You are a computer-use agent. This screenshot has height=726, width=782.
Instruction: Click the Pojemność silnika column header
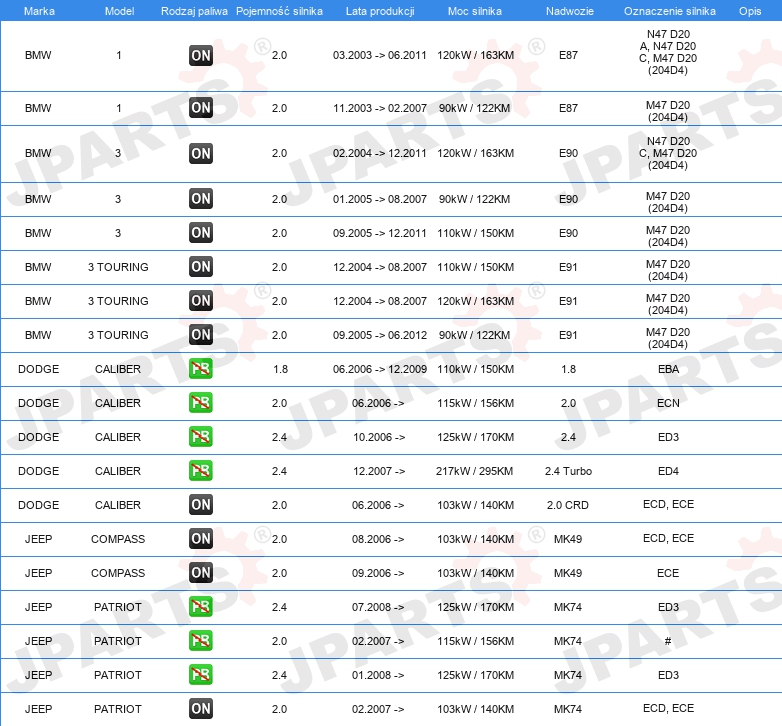coord(279,11)
